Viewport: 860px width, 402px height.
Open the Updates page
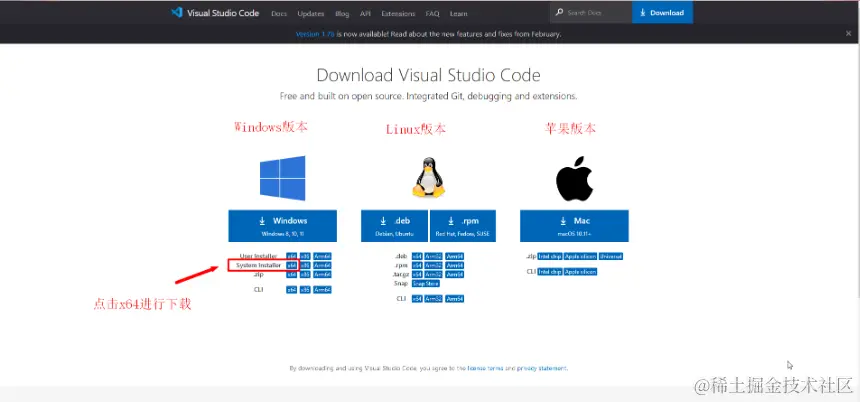pos(310,13)
